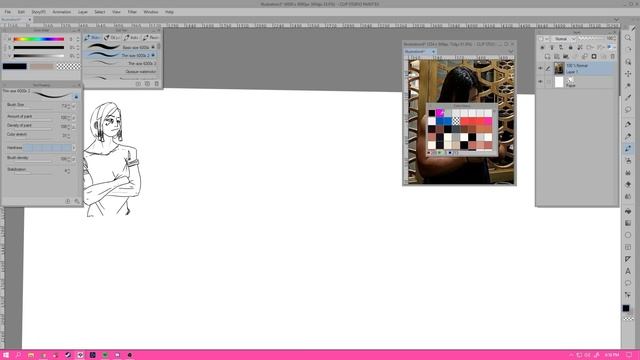Hide the Paper layer eye icon

(x=540, y=82)
